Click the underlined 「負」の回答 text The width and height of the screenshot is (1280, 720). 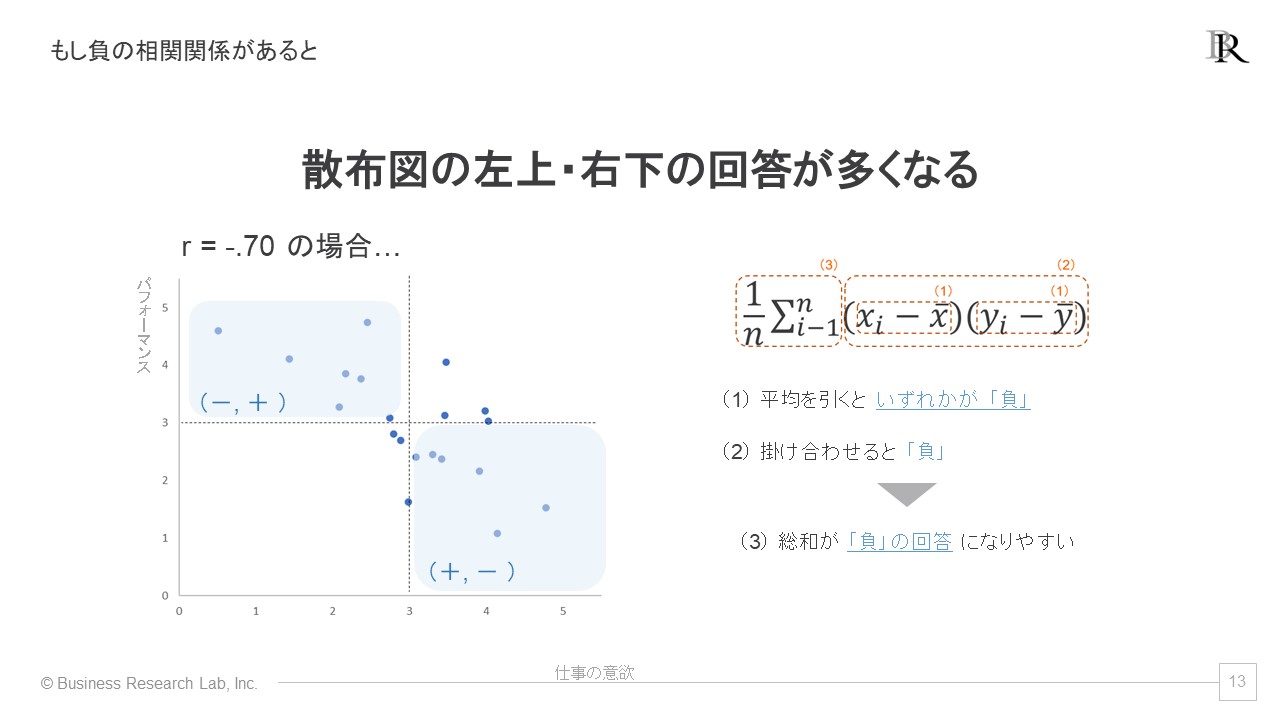pyautogui.click(x=899, y=542)
